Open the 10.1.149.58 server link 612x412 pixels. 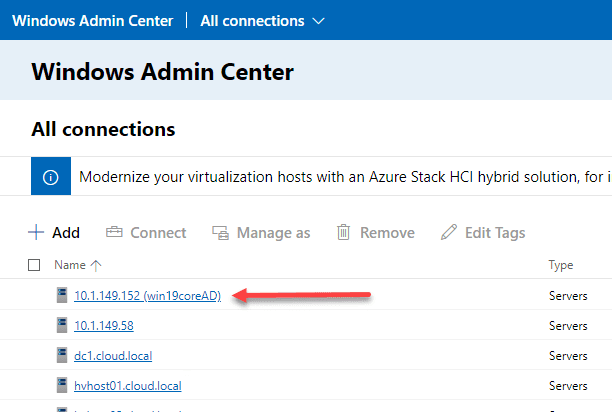click(104, 325)
